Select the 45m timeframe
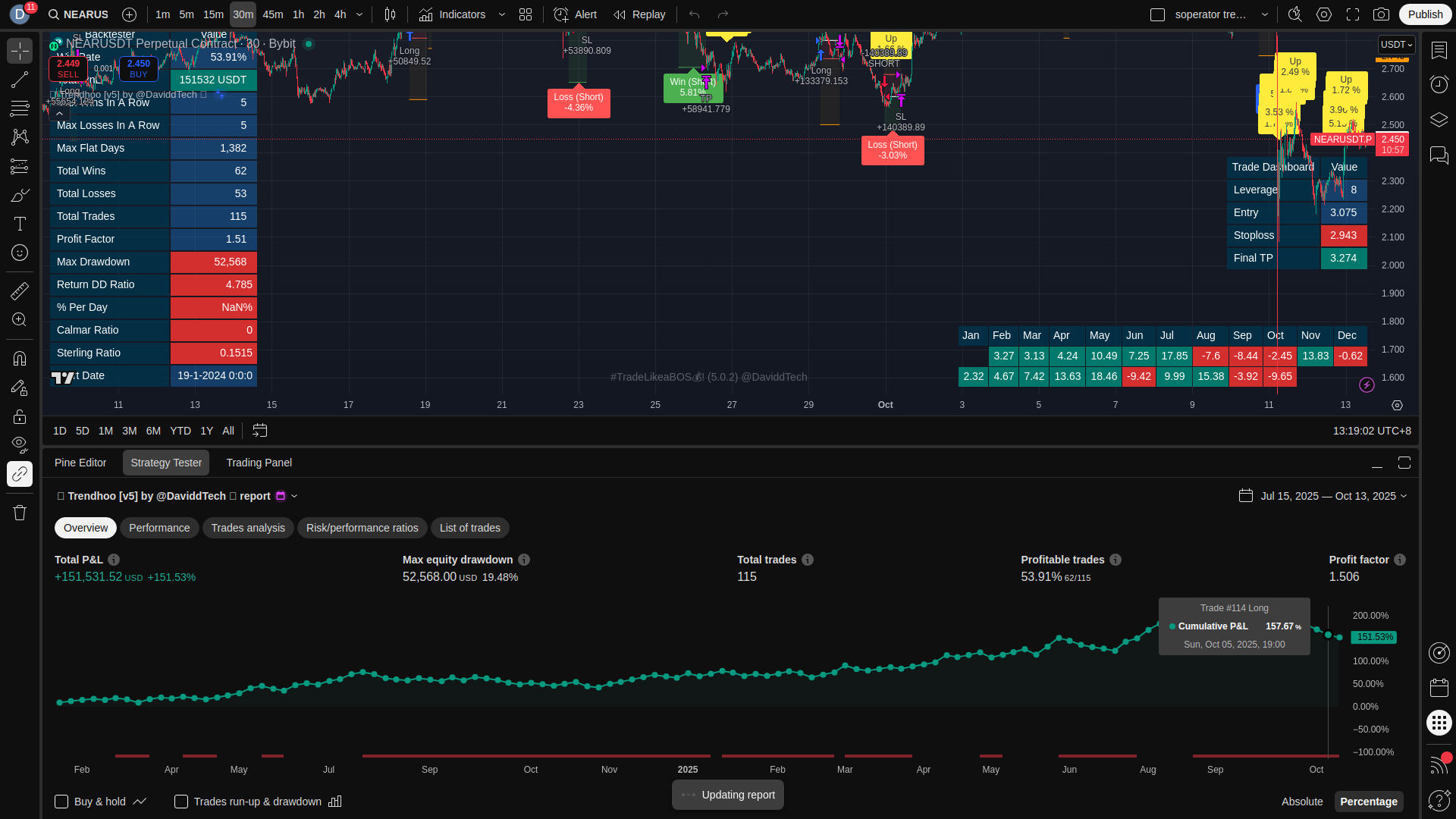1456x819 pixels. click(x=273, y=14)
